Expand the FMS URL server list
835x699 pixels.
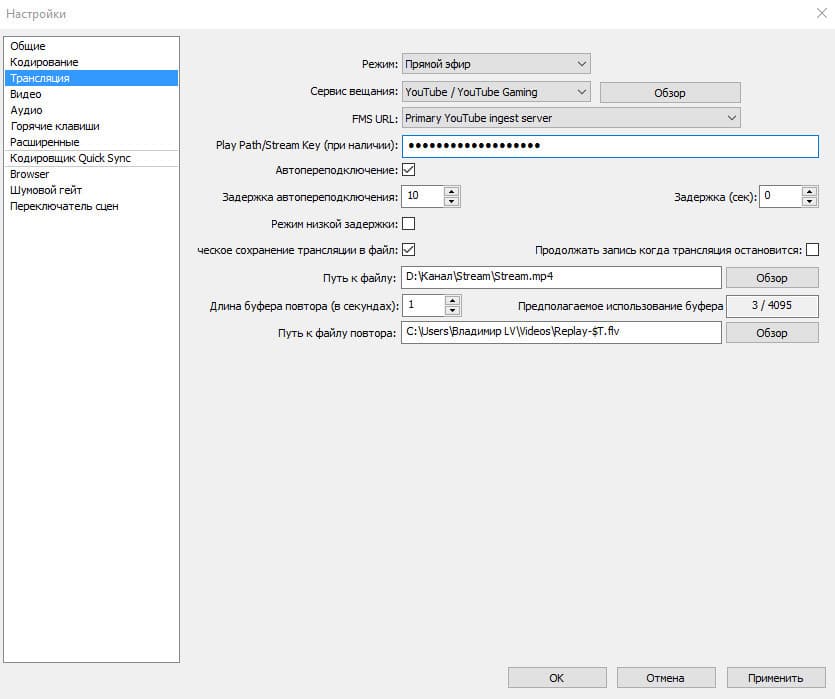click(x=571, y=118)
